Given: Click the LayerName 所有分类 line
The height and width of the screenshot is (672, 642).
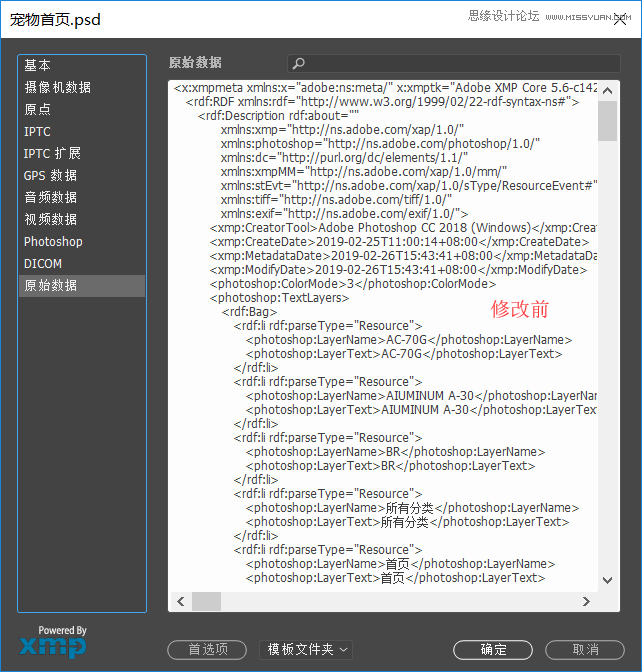Looking at the screenshot, I should (x=412, y=508).
